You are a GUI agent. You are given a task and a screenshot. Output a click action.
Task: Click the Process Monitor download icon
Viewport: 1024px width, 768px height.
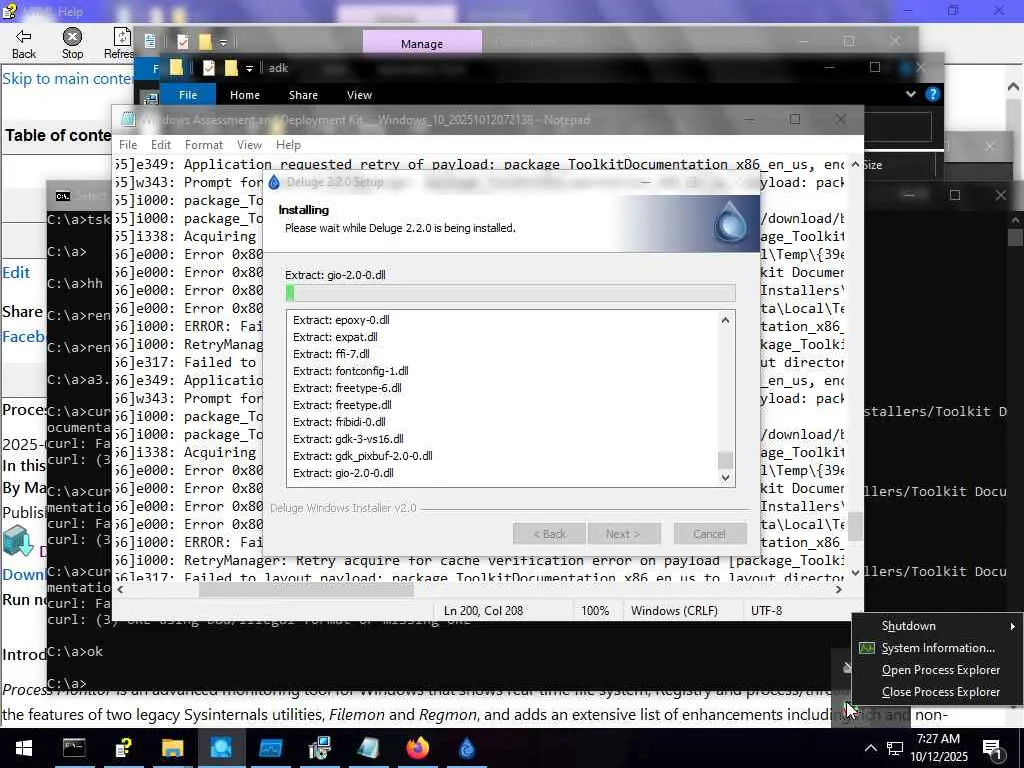18,540
